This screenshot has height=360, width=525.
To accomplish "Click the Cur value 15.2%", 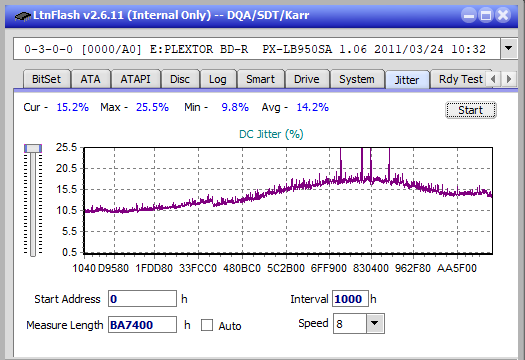I will point(72,107).
